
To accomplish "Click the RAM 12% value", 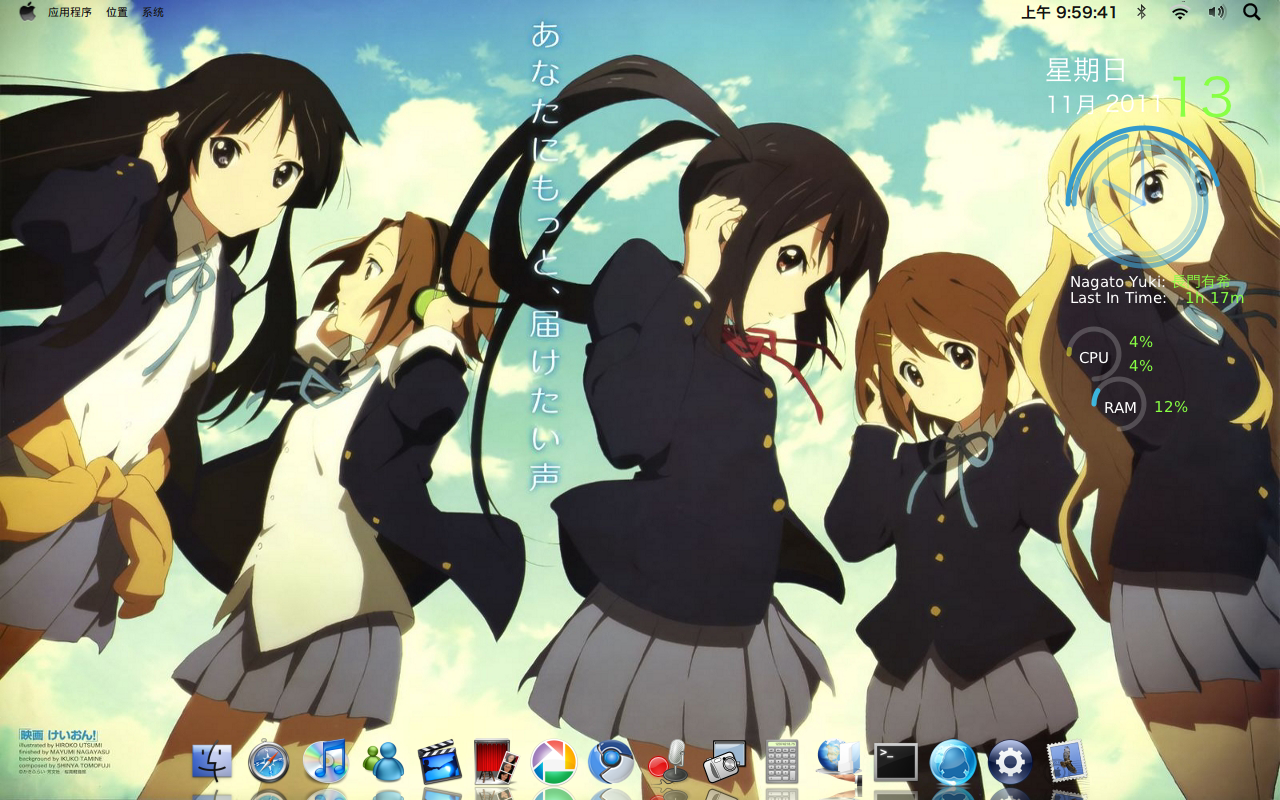I will pos(1171,407).
